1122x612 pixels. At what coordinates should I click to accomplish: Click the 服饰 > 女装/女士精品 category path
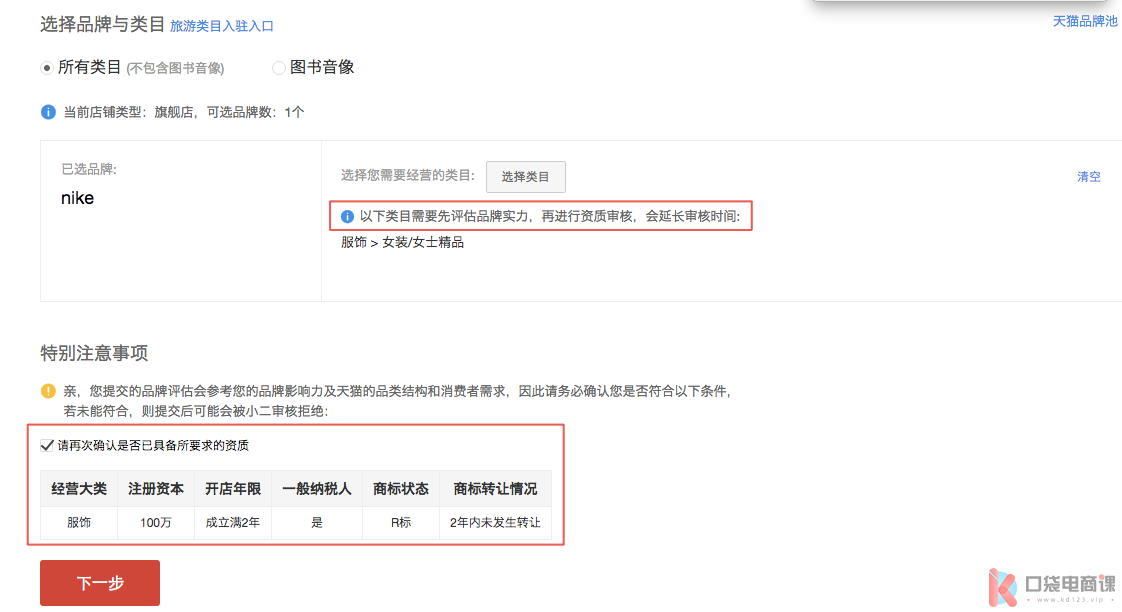click(402, 242)
